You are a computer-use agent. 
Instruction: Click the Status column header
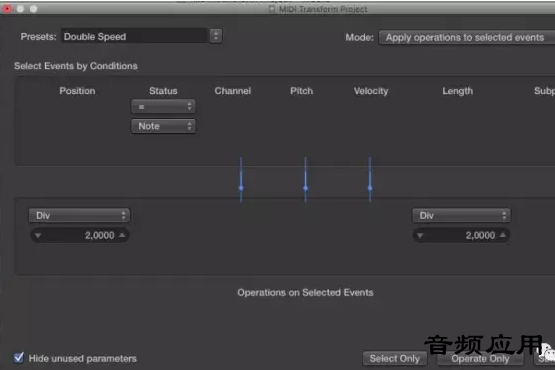[163, 91]
